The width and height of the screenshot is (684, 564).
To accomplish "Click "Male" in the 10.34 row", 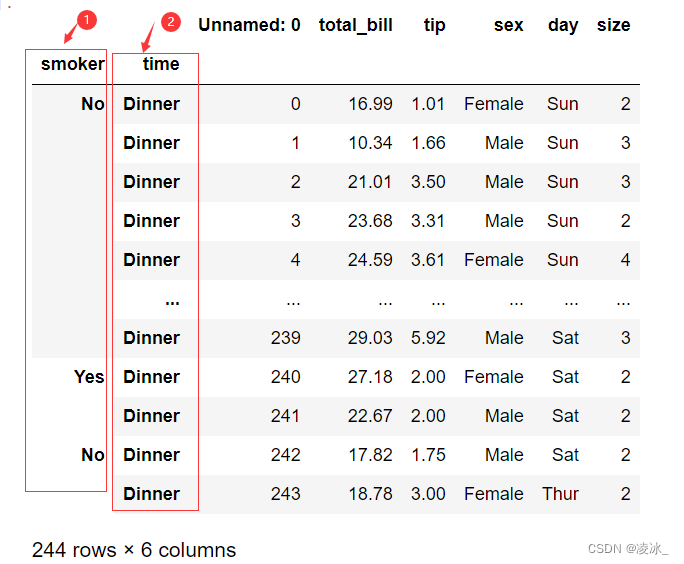I will [x=504, y=143].
